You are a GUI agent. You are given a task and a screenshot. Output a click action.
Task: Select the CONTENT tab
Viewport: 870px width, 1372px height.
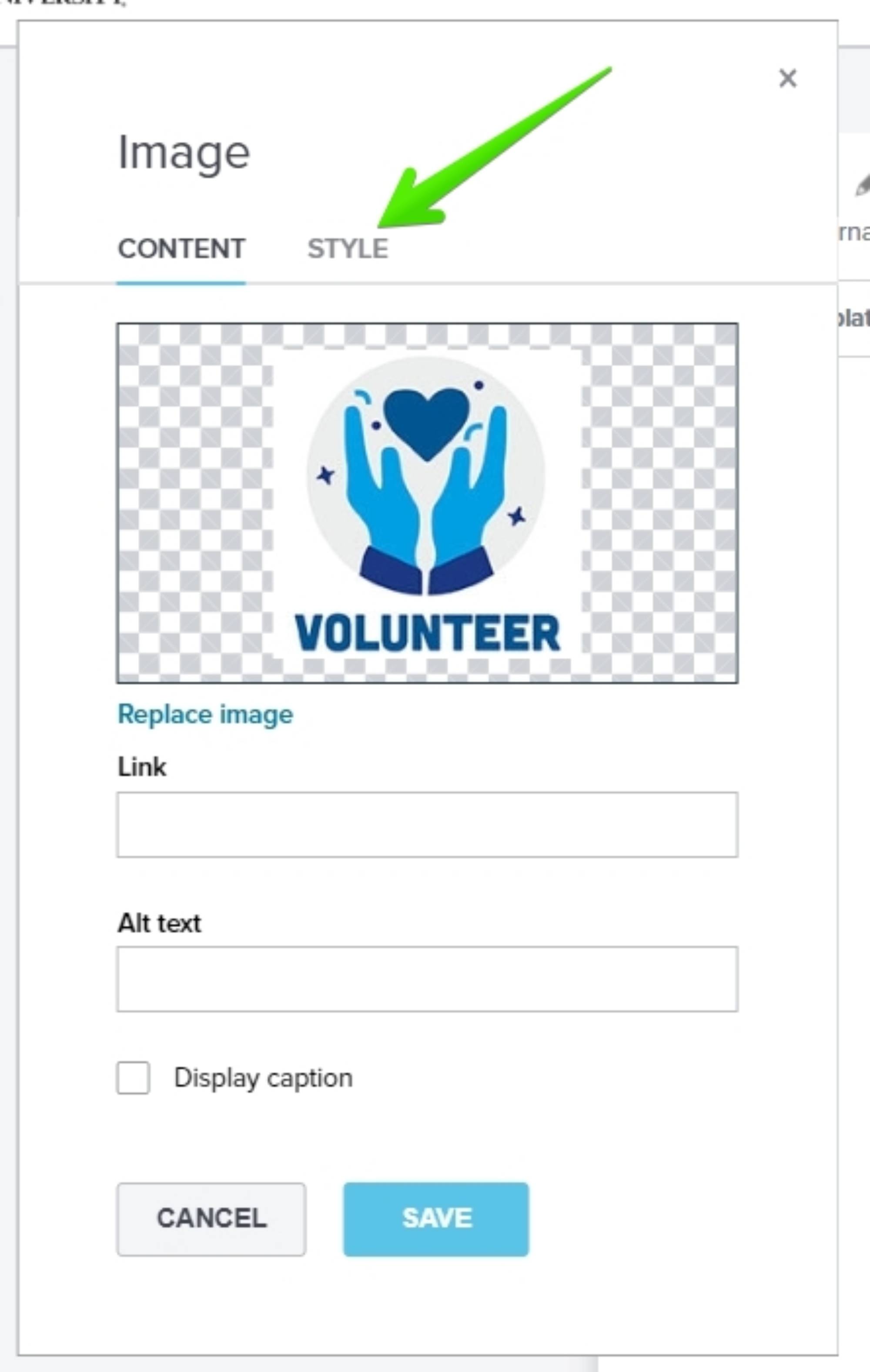point(181,248)
